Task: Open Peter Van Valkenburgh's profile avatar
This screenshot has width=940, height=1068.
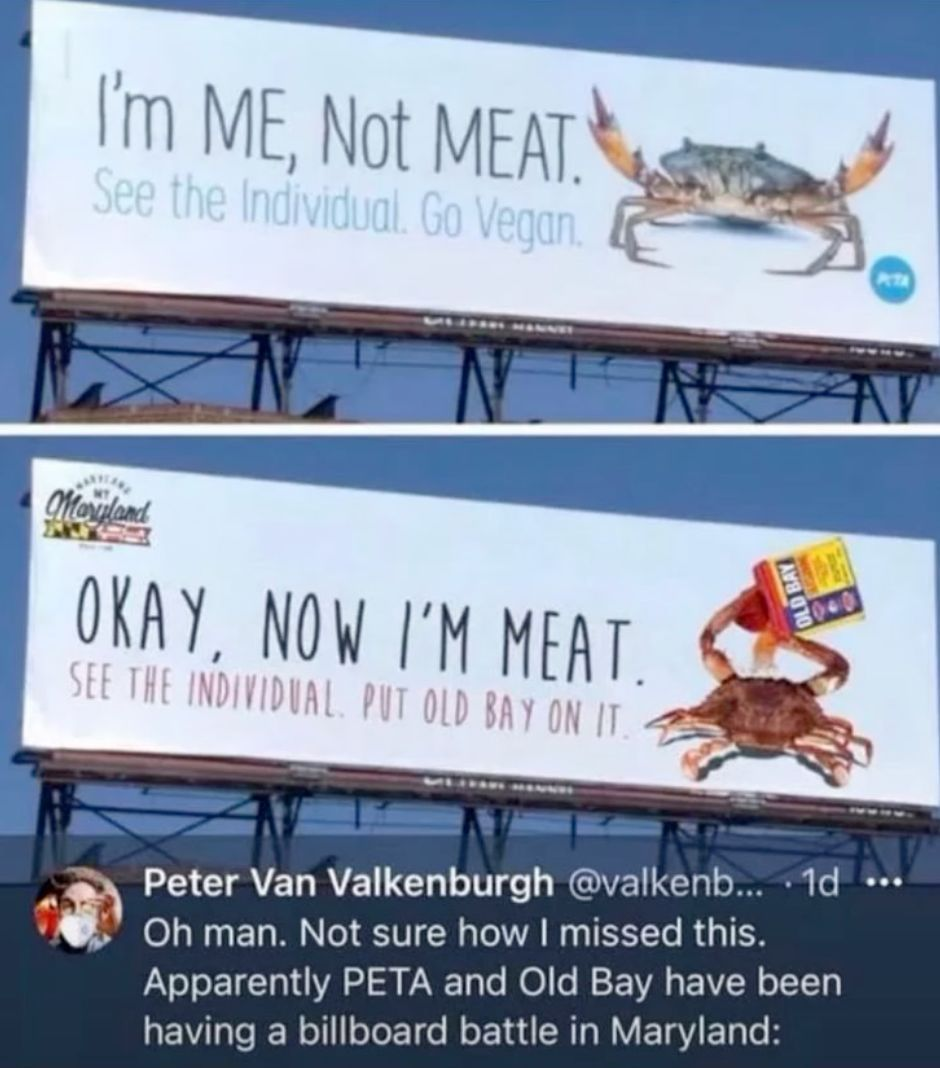Action: coord(80,909)
